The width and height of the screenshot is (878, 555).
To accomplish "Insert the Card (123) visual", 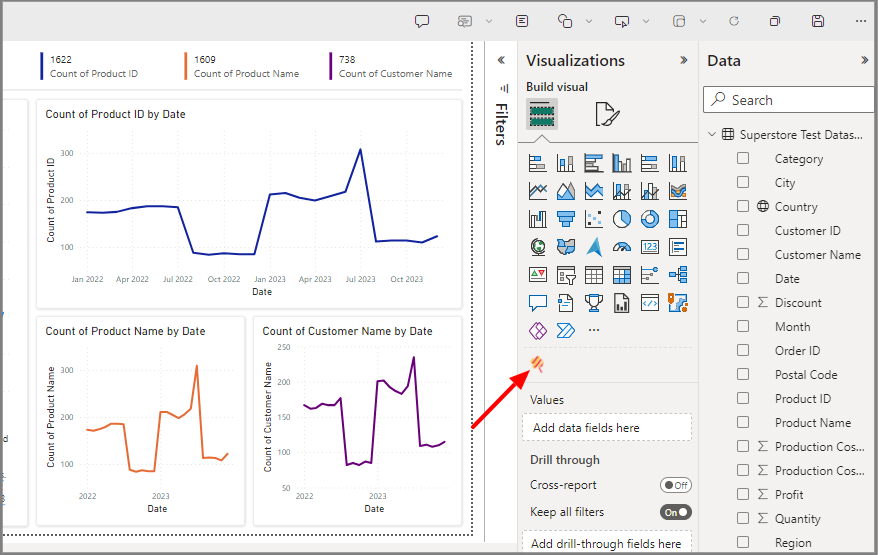I will 650,247.
